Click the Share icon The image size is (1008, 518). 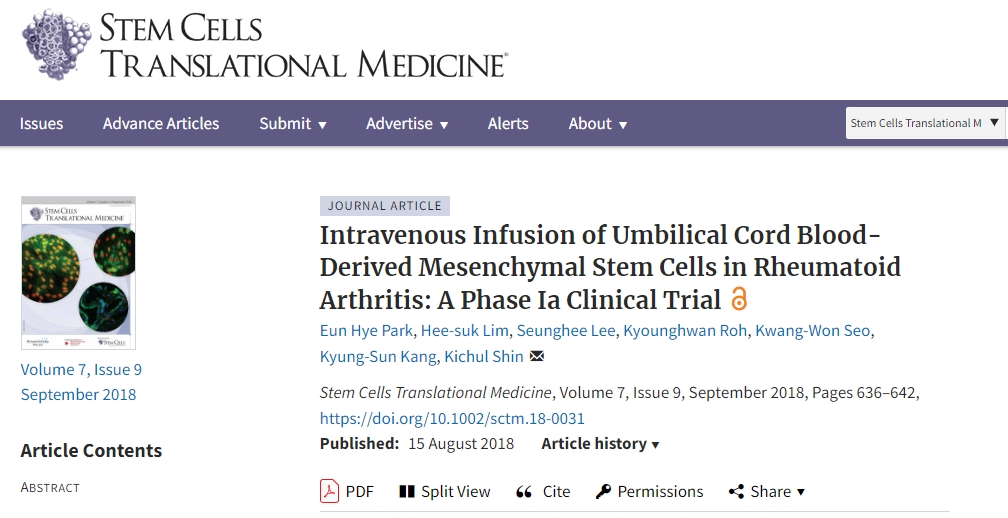click(x=736, y=491)
